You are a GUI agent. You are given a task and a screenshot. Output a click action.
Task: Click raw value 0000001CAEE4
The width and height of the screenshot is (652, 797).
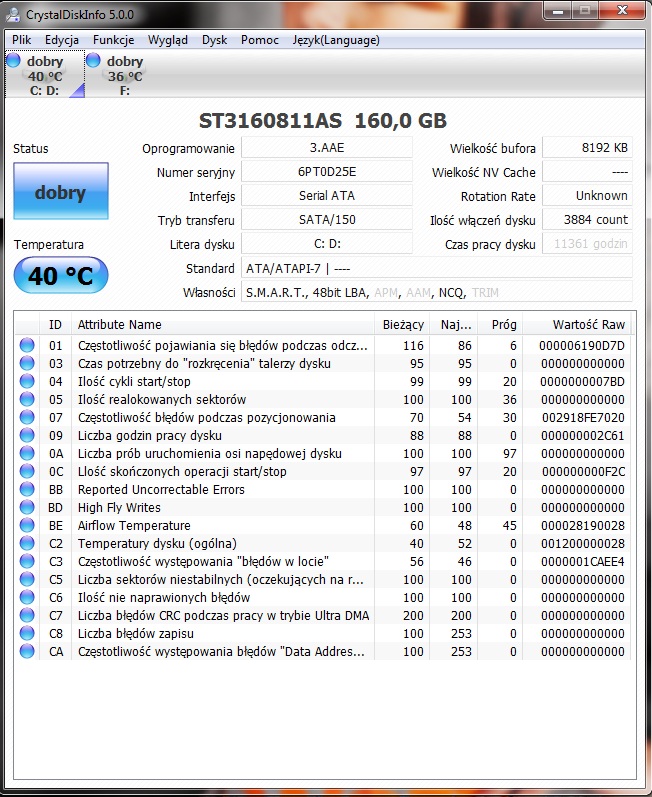click(582, 561)
